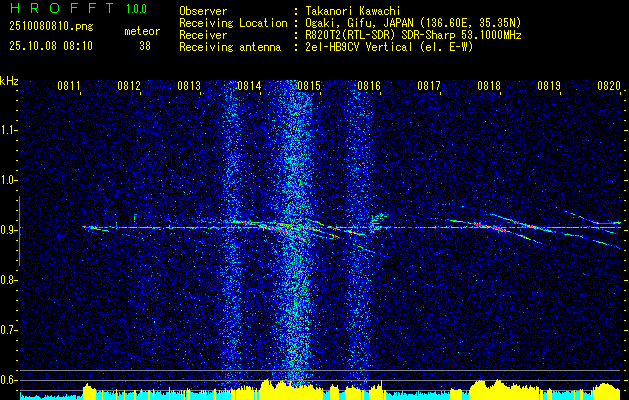Click the date stamp 25.10.08 08:10
Viewport: 629px width, 400px height.
[51, 46]
